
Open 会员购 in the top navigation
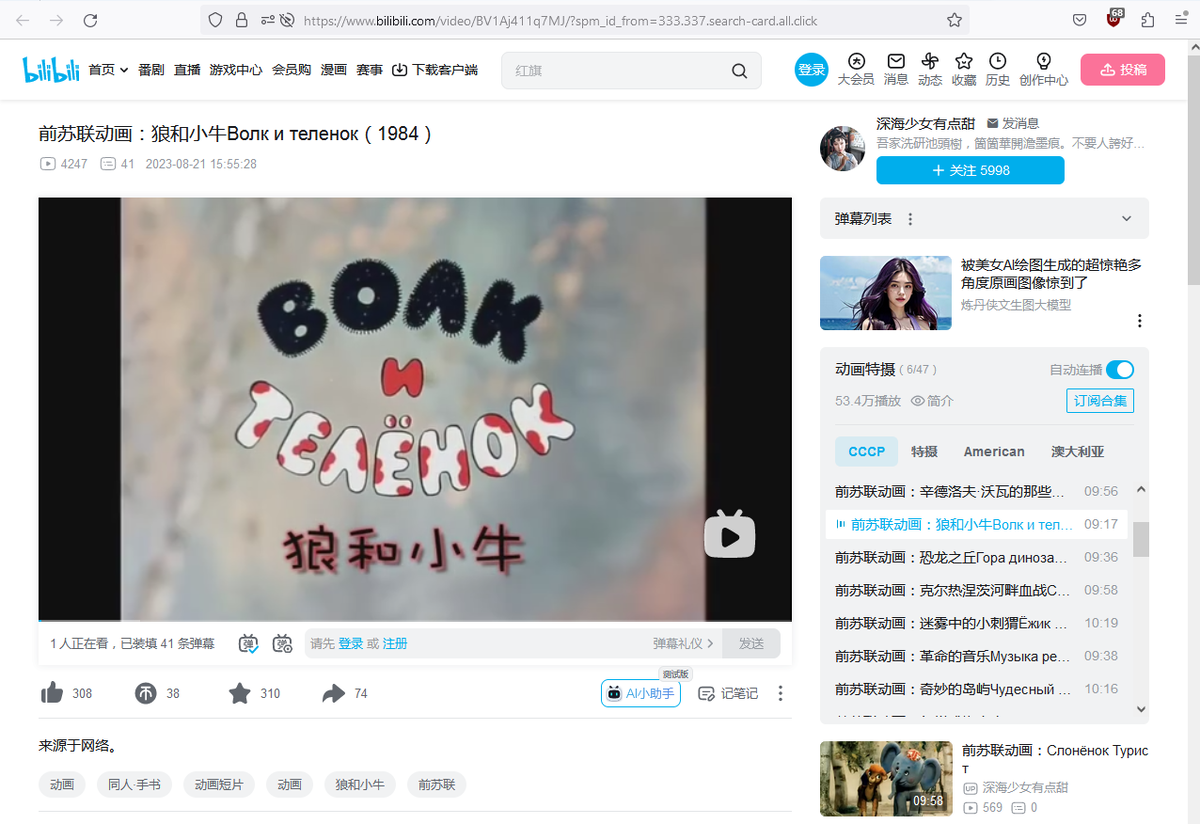click(291, 70)
